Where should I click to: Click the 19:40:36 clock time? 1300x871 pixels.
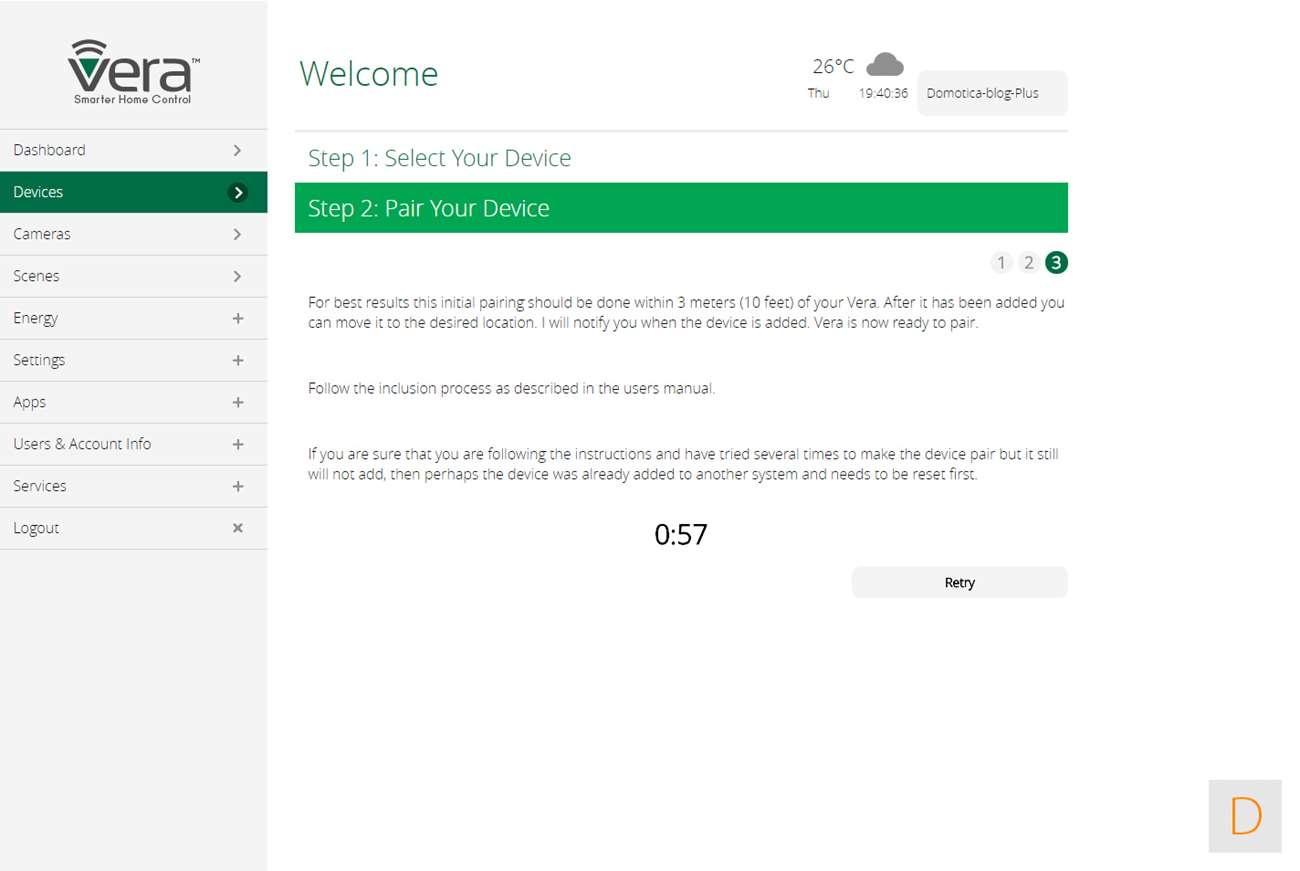(x=883, y=93)
